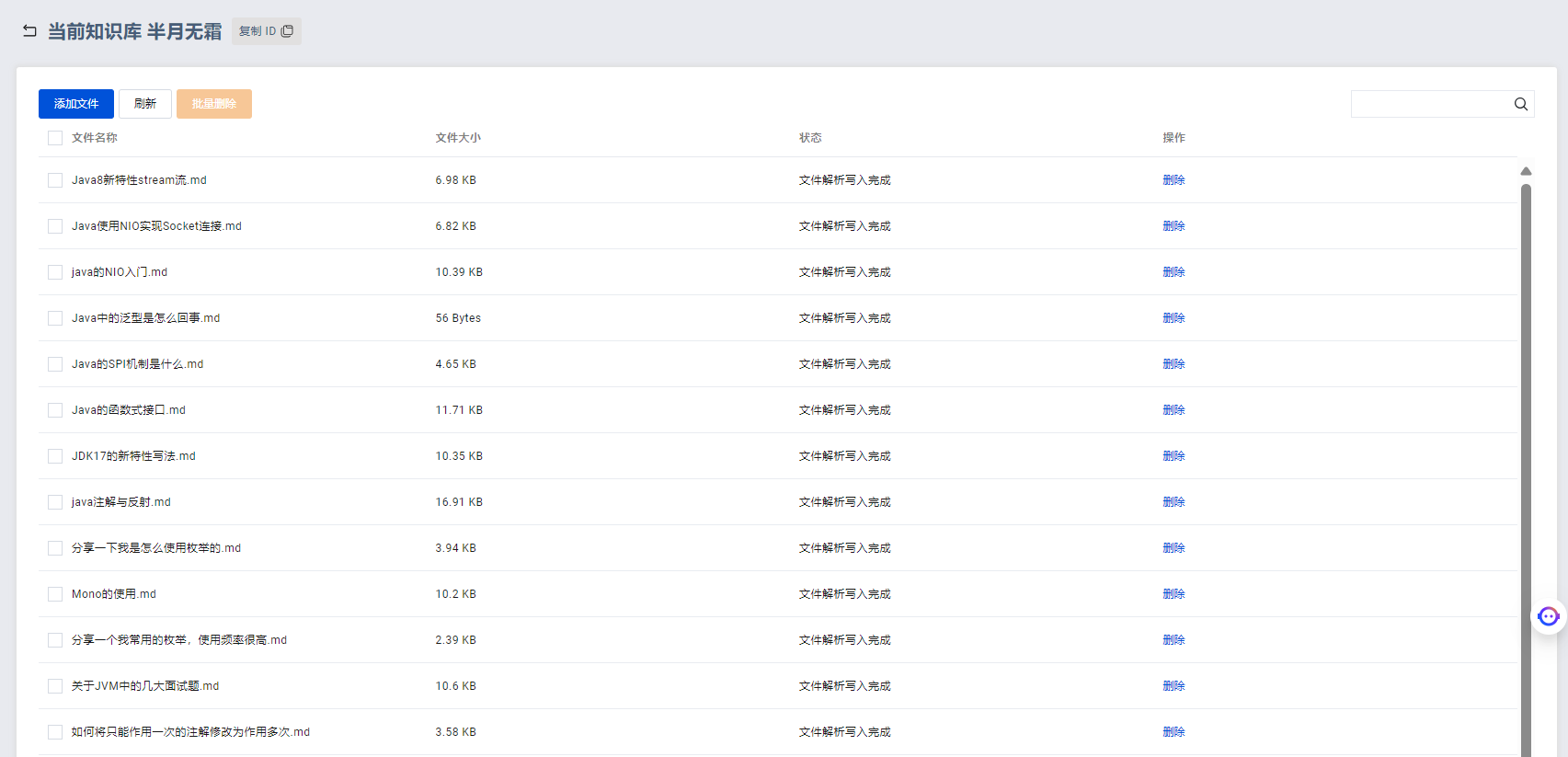Click the file name Java8新特性stream流.md
This screenshot has width=1568, height=757.
tap(139, 180)
